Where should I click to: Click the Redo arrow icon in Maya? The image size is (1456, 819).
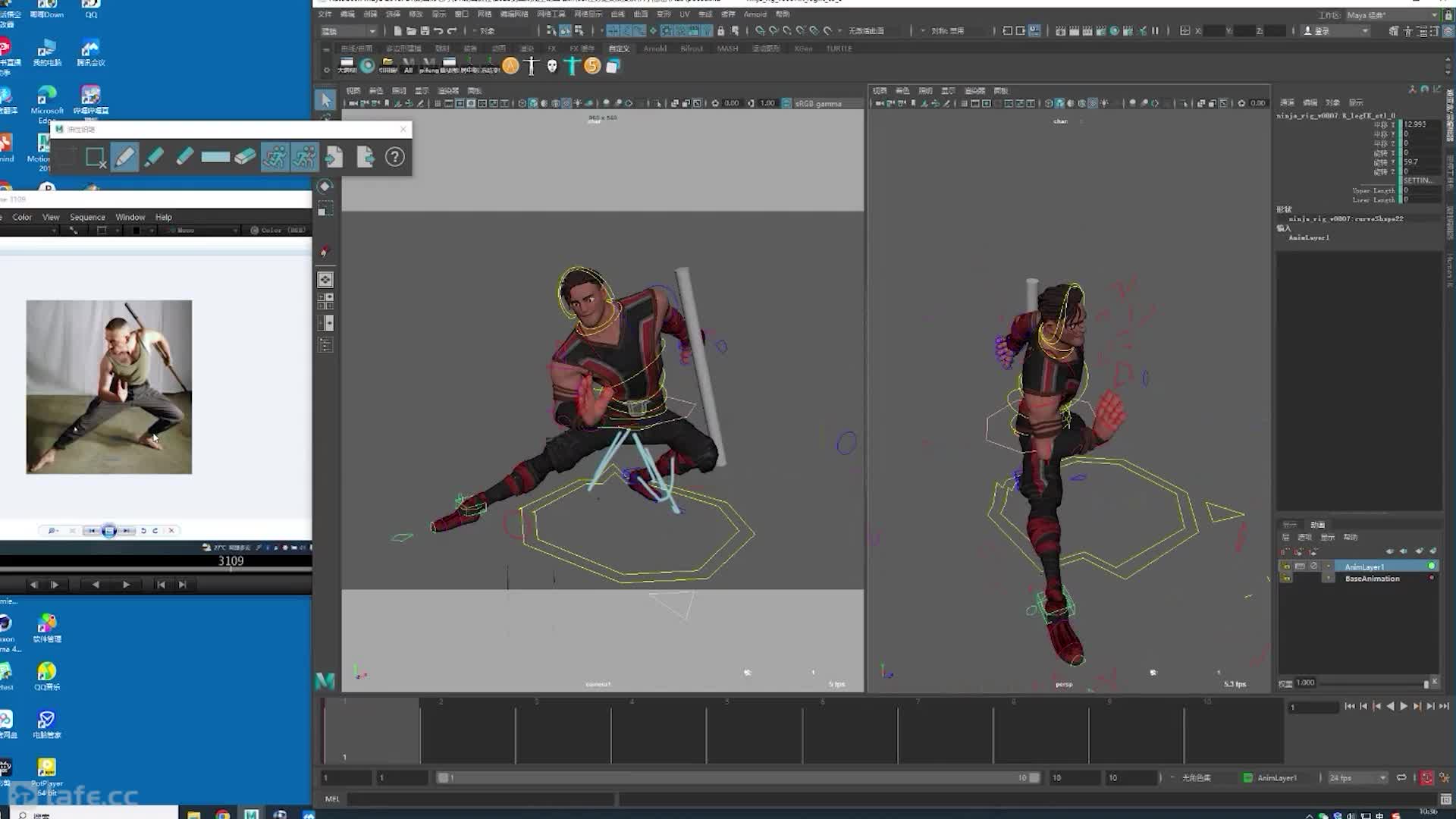click(x=452, y=31)
